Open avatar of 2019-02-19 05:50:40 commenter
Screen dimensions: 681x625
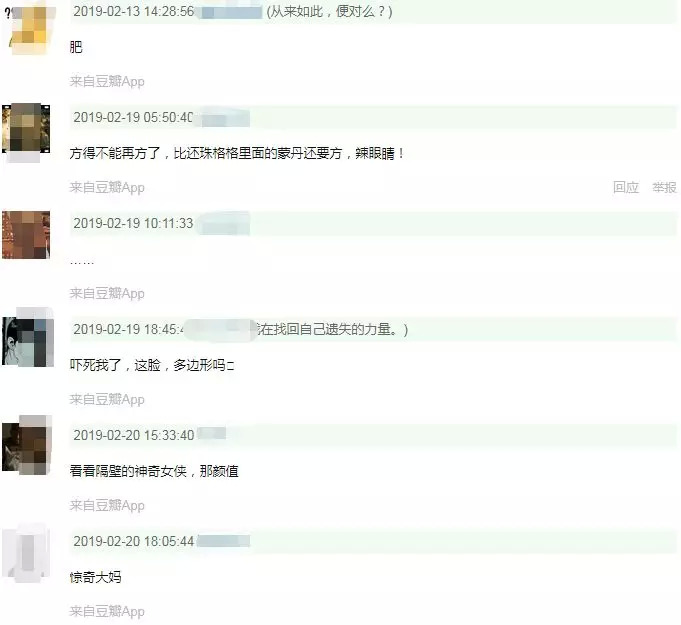26,129
